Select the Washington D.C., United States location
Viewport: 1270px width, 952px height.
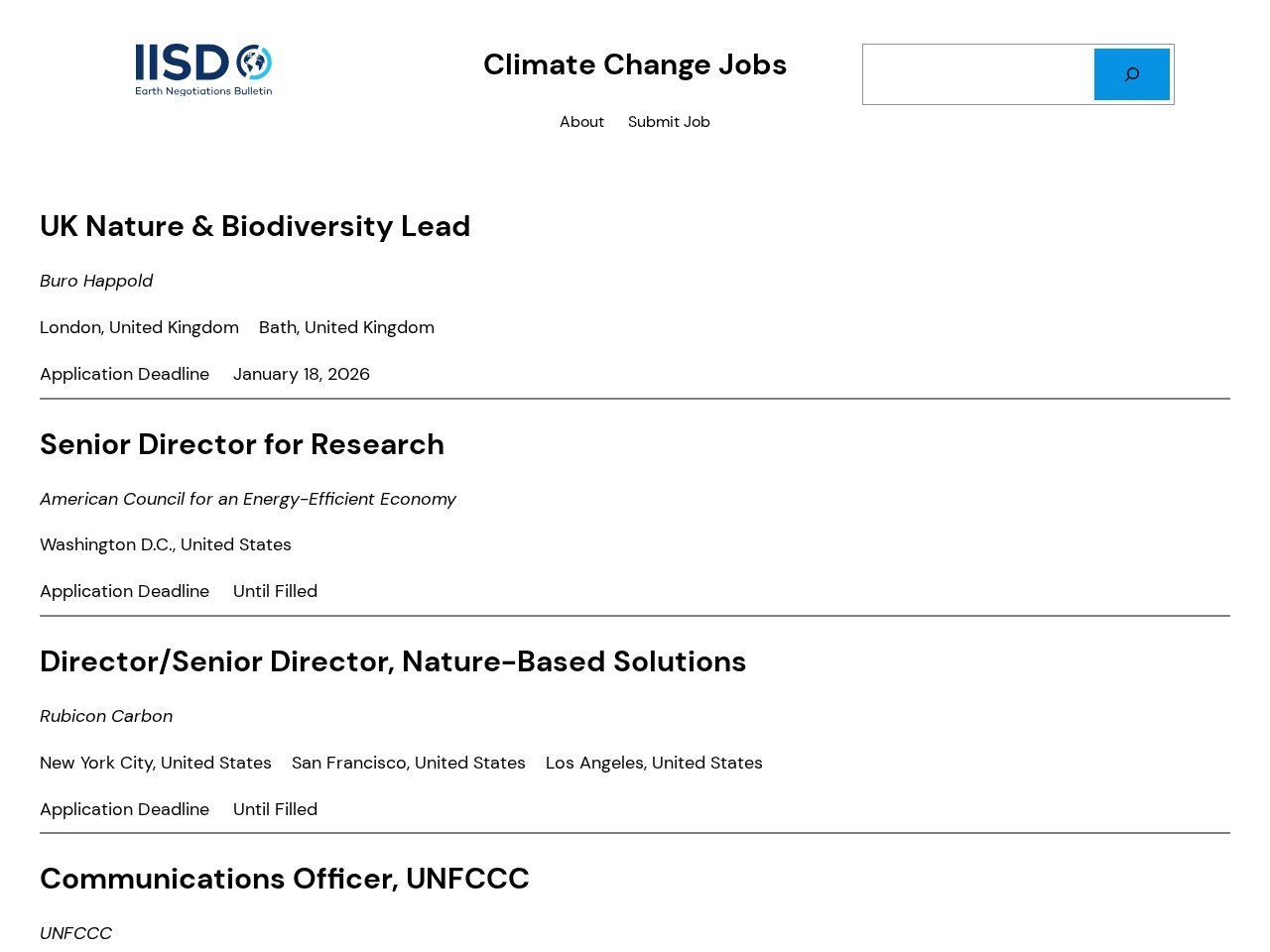tap(166, 544)
